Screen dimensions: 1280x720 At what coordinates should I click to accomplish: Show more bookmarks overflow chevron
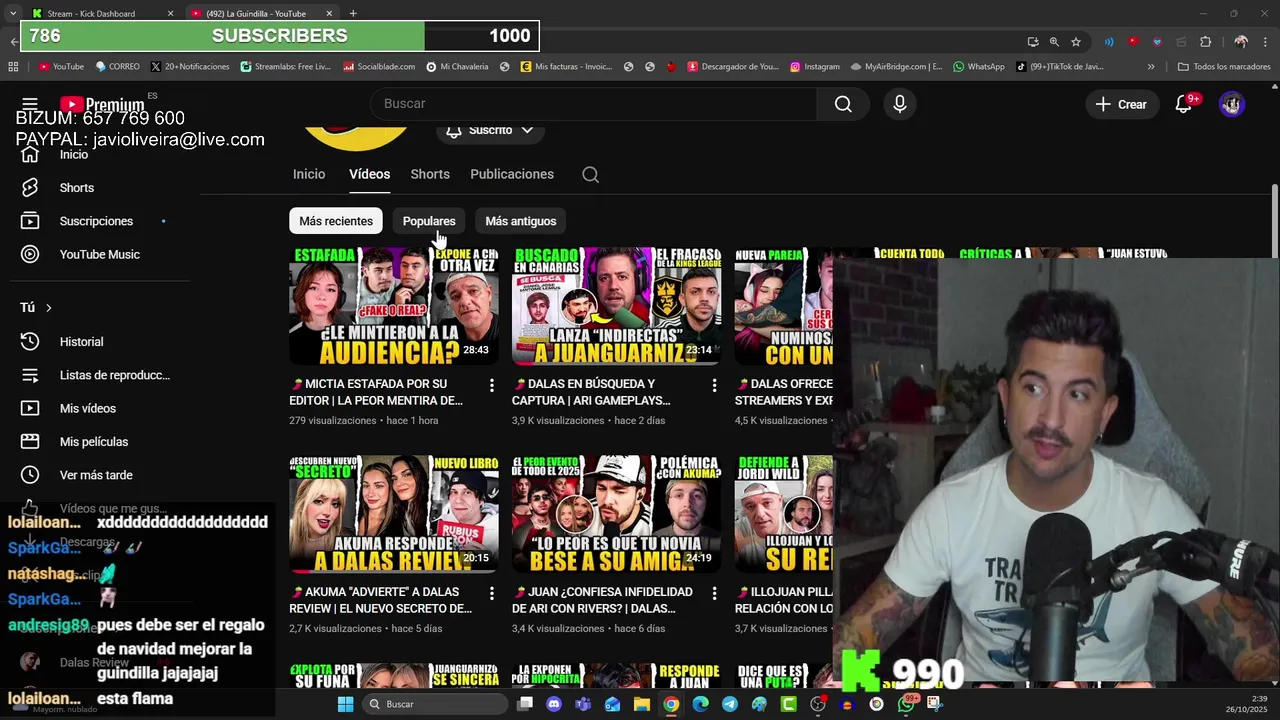(1151, 67)
